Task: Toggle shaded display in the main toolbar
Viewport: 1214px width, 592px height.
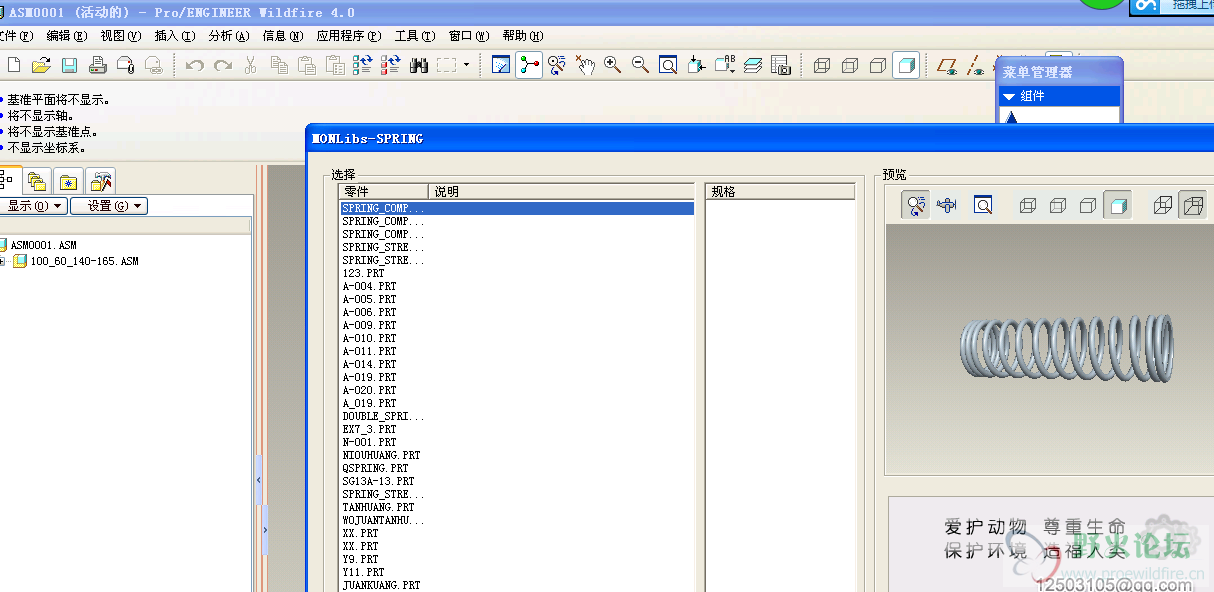Action: coord(906,65)
